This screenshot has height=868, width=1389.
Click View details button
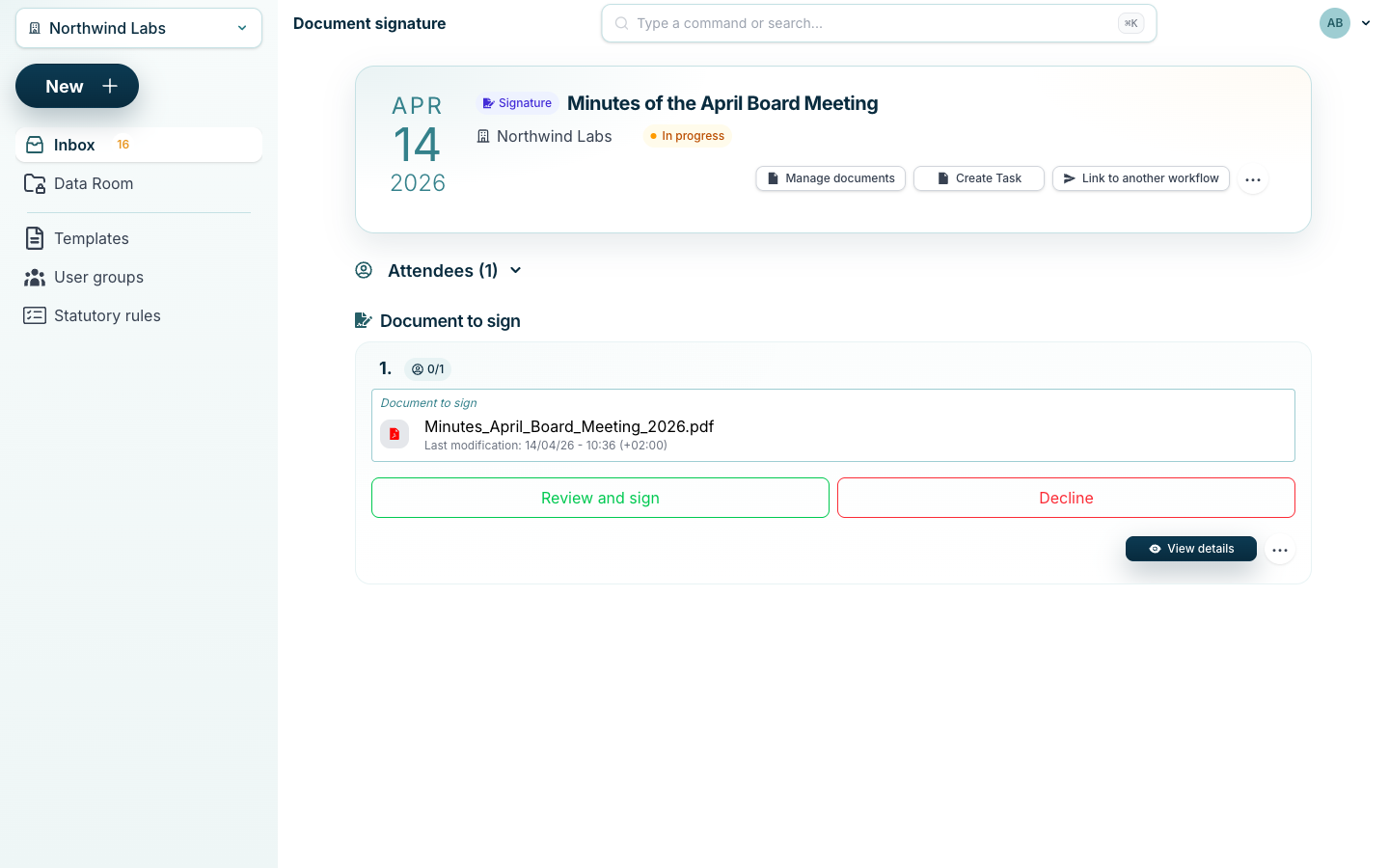pyautogui.click(x=1191, y=549)
